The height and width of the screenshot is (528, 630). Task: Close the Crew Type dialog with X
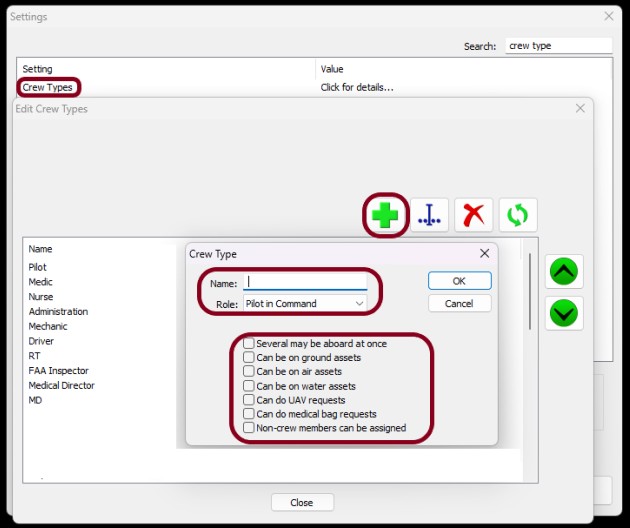tap(485, 253)
